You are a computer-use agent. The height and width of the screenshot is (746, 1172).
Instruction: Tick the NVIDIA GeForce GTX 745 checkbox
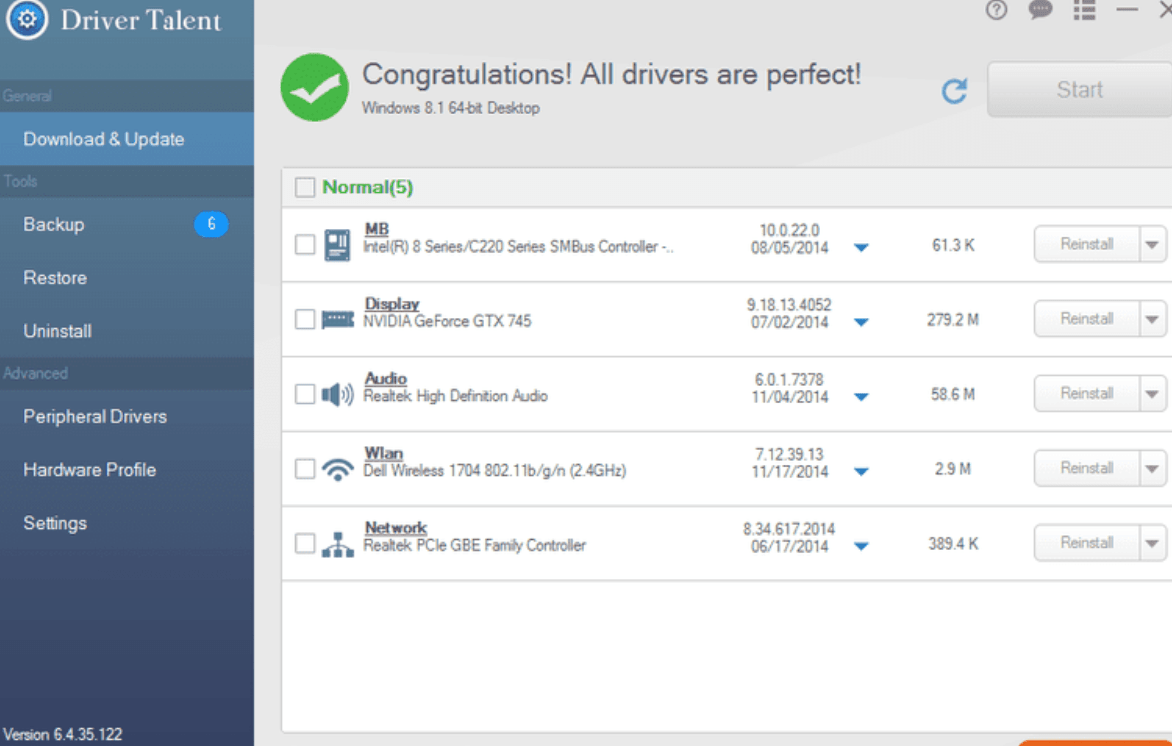click(305, 320)
